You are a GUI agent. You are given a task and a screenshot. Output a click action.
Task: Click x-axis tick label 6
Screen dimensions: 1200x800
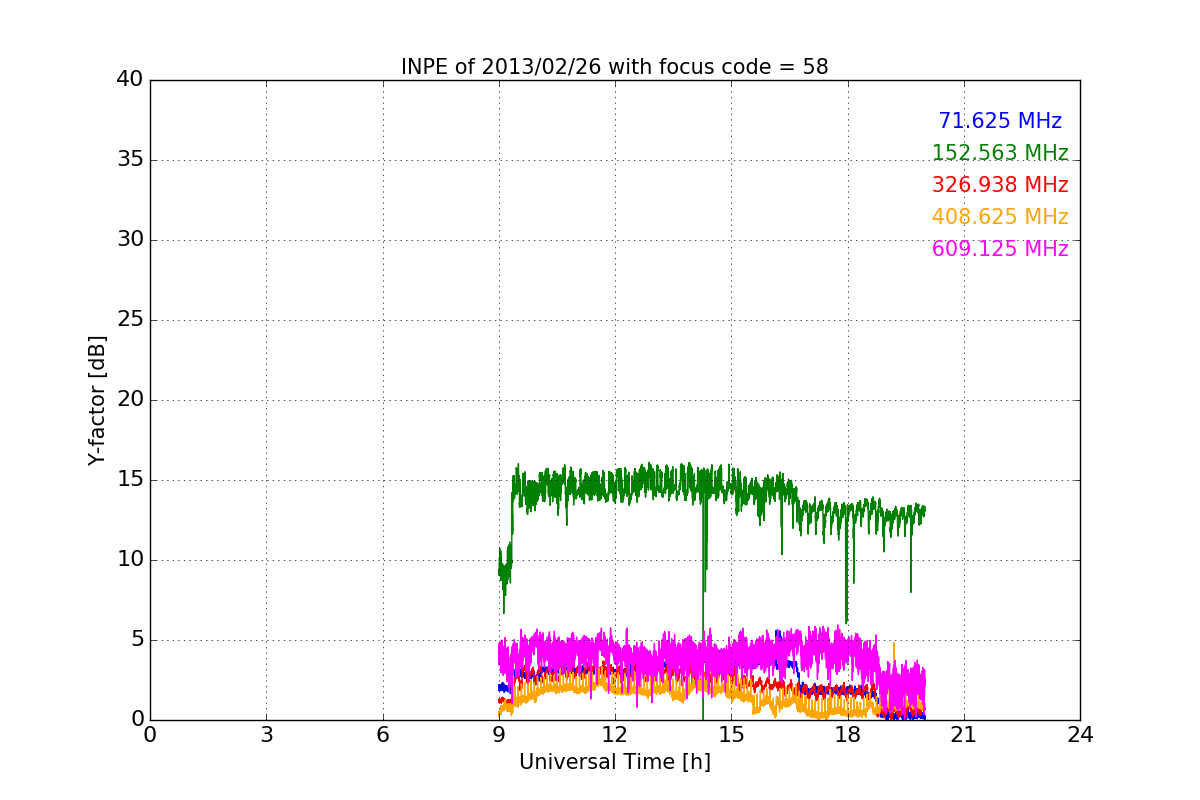point(383,735)
